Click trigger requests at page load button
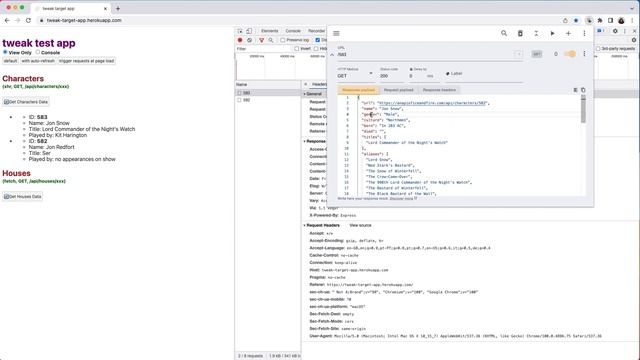Viewport: 640px width, 360px height. click(x=87, y=61)
